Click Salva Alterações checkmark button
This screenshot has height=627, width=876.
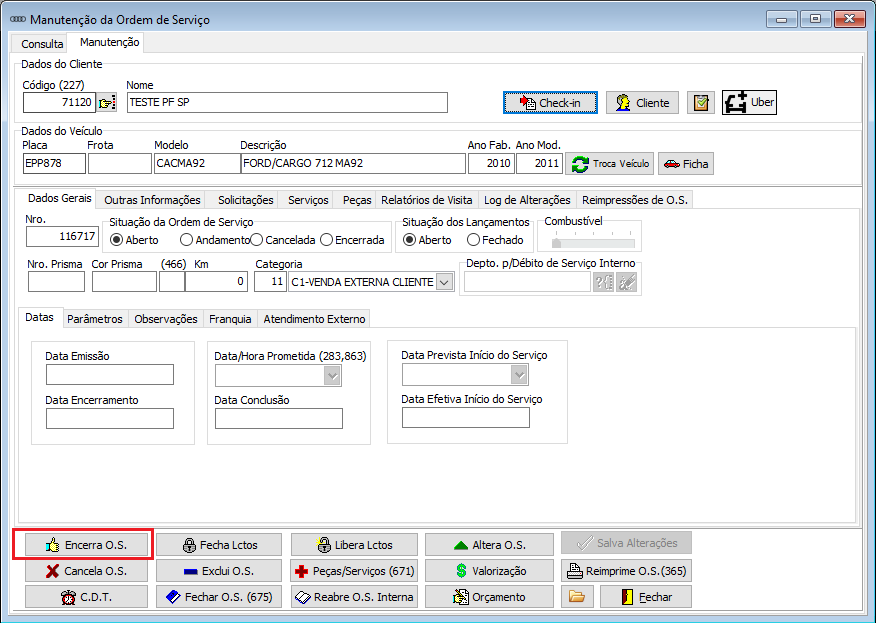626,543
